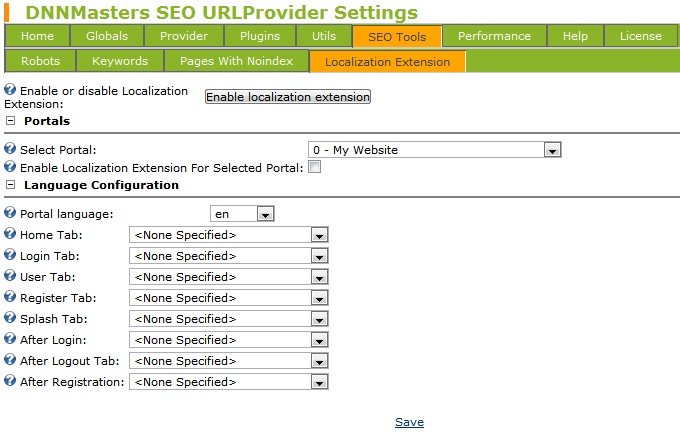Viewport: 680px width, 440px height.
Task: Collapse the Portals section
Action: pyautogui.click(x=10, y=121)
